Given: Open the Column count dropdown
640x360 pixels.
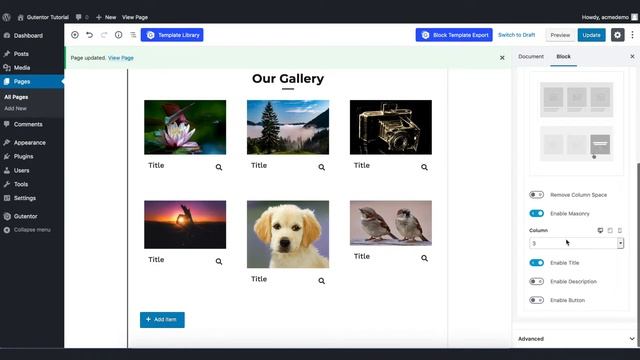Looking at the screenshot, I should tap(576, 243).
